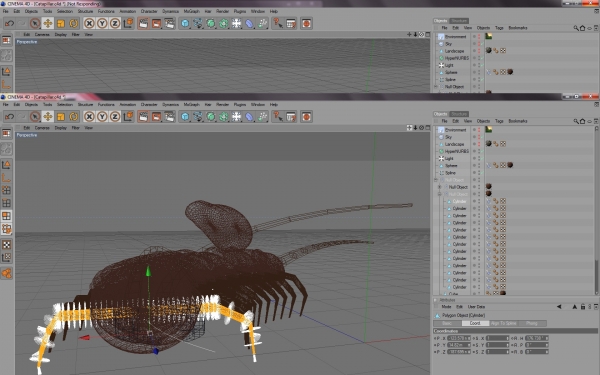
Task: Click the home icon in front Object Manager
Action: (582, 121)
